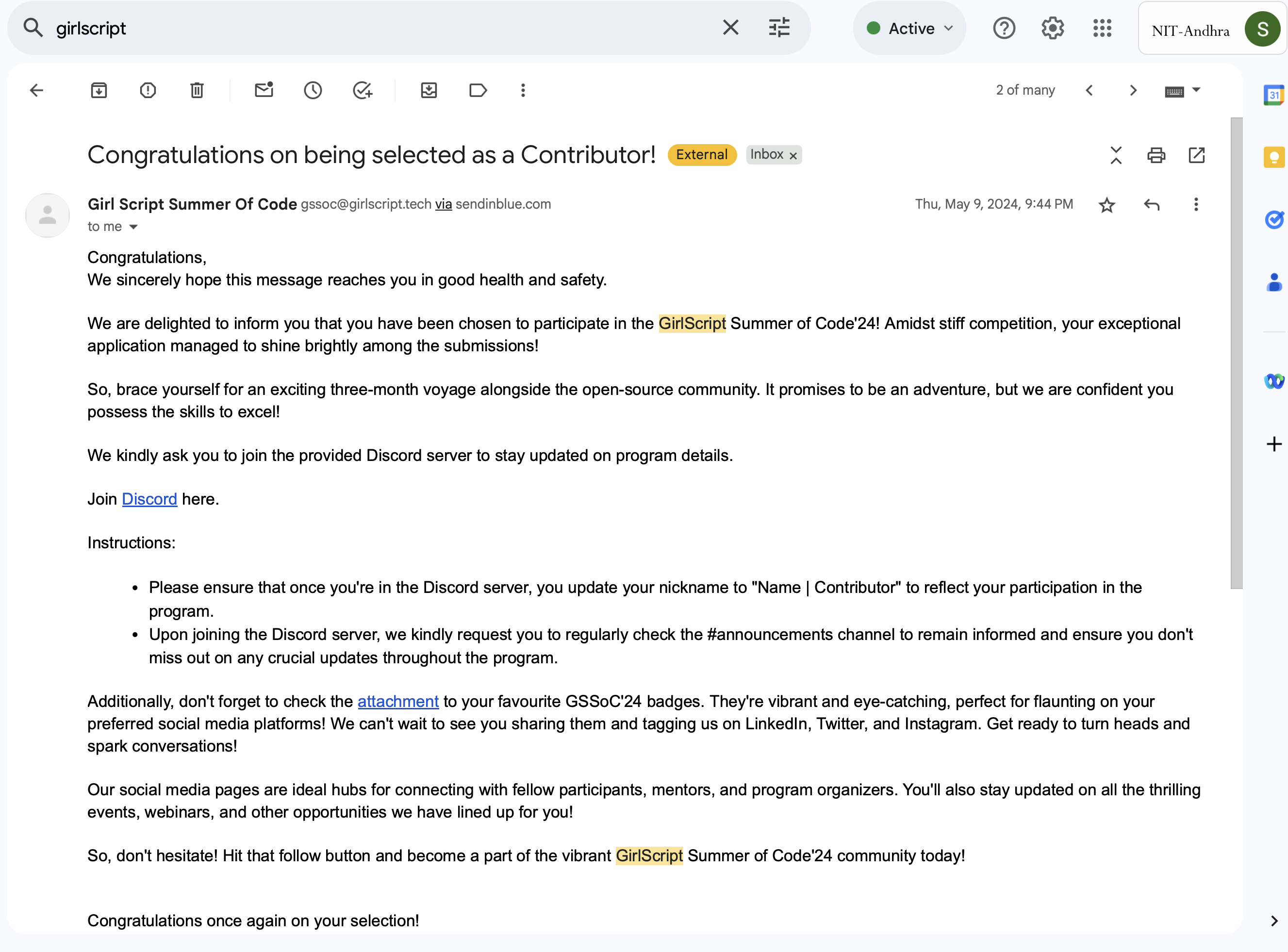Archive this email
The image size is (1288, 952).
(99, 90)
